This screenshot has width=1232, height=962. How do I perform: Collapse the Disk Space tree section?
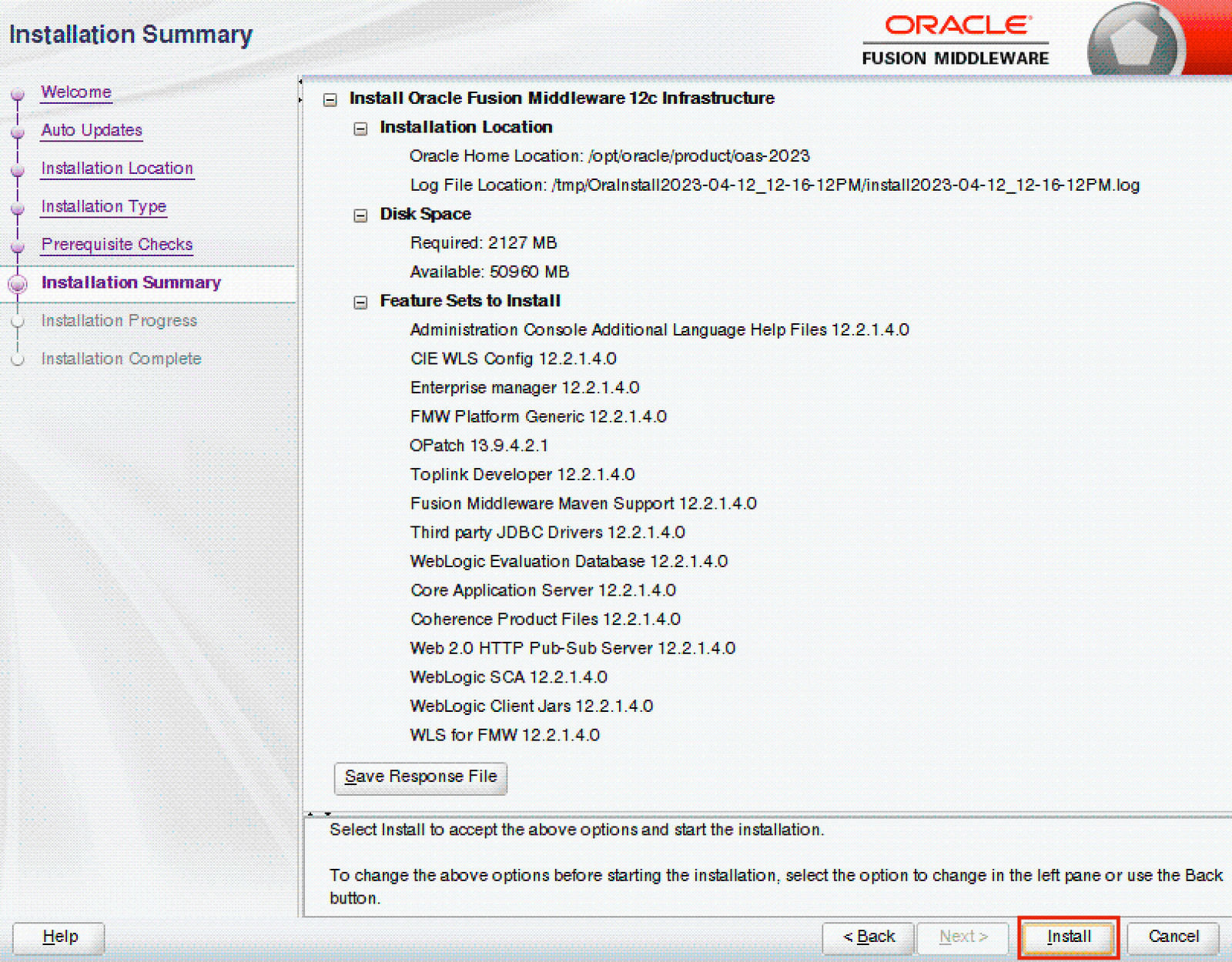coord(360,215)
